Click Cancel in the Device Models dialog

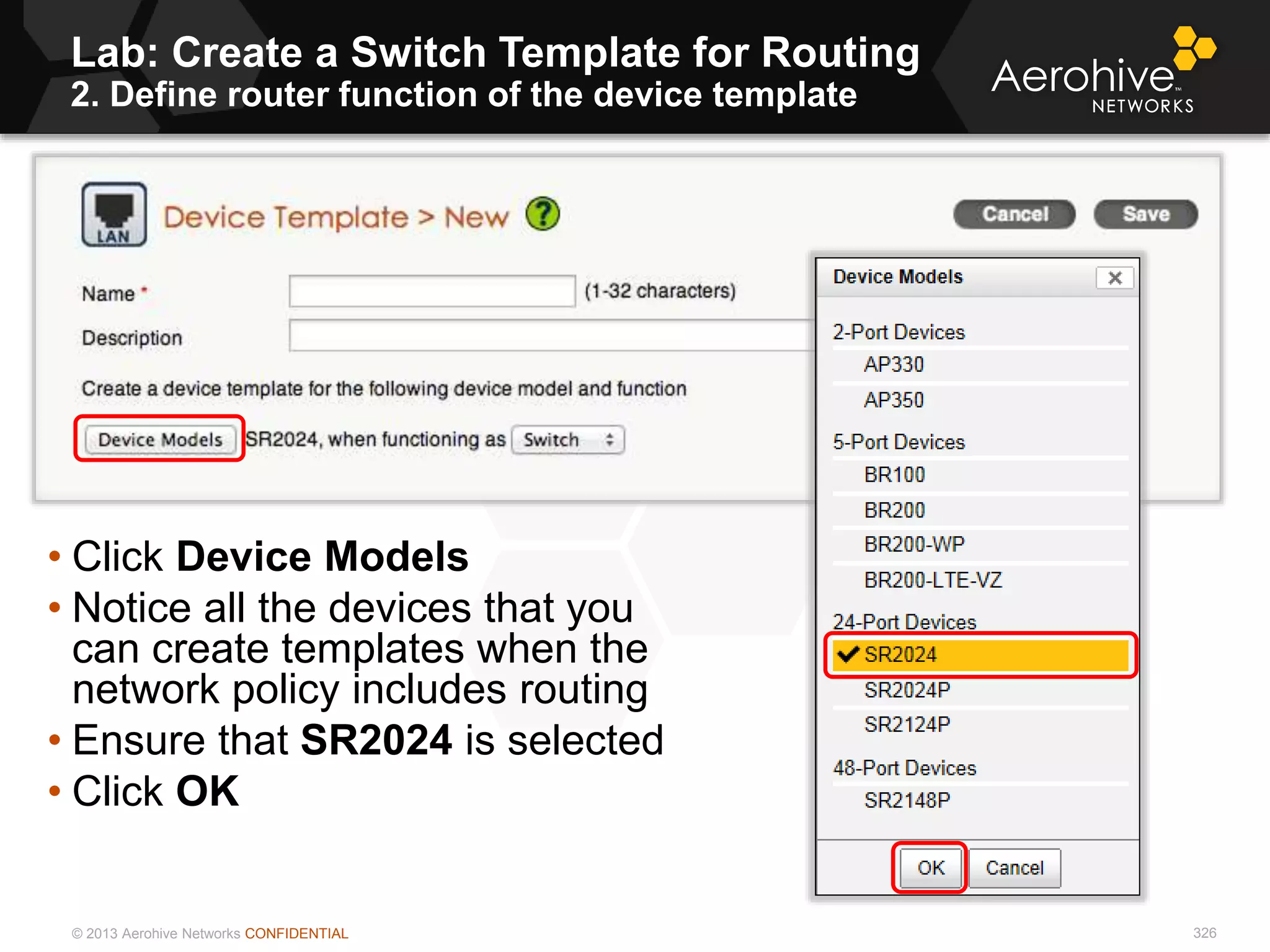[x=1015, y=868]
